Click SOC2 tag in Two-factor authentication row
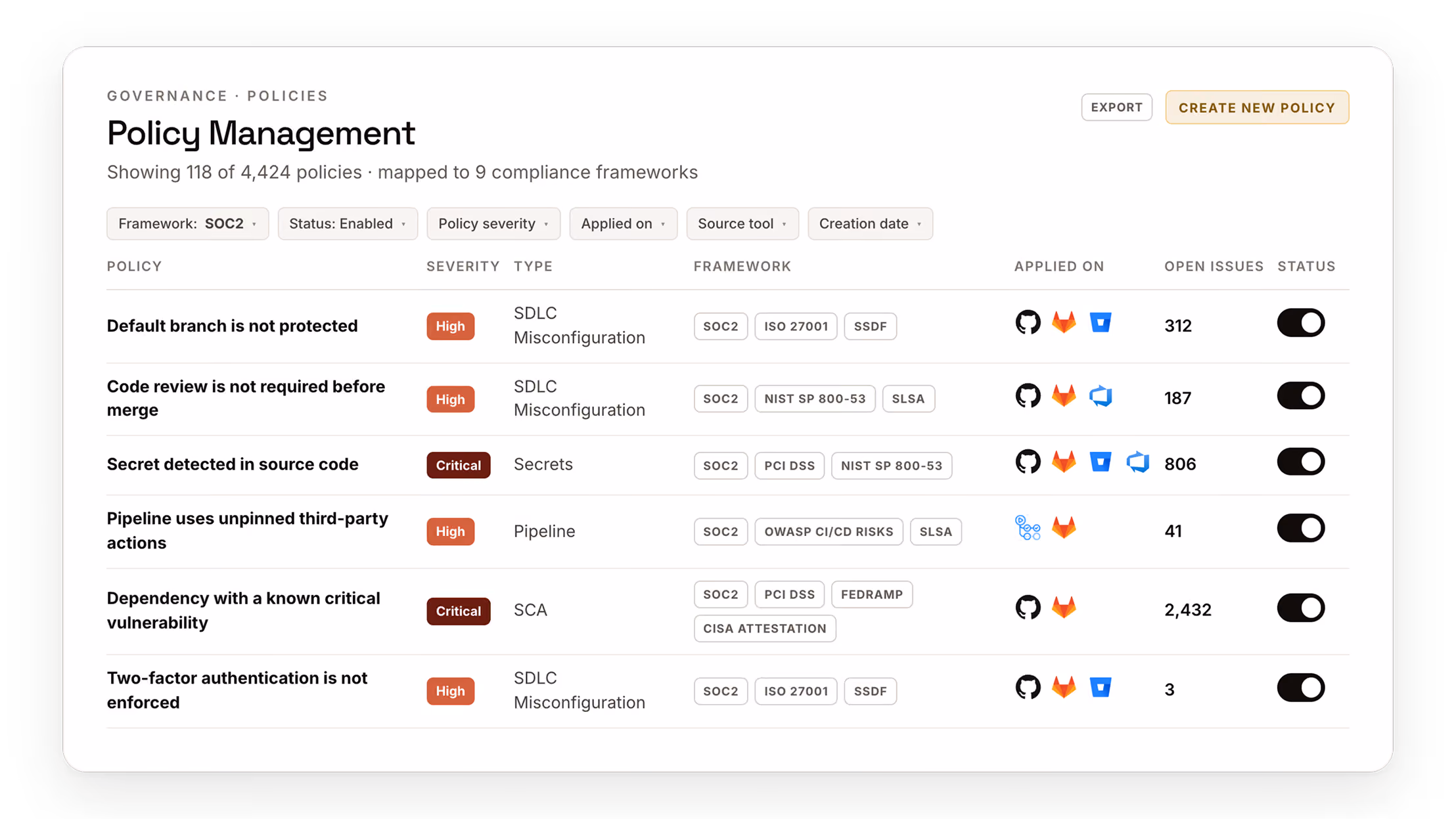 coord(720,692)
